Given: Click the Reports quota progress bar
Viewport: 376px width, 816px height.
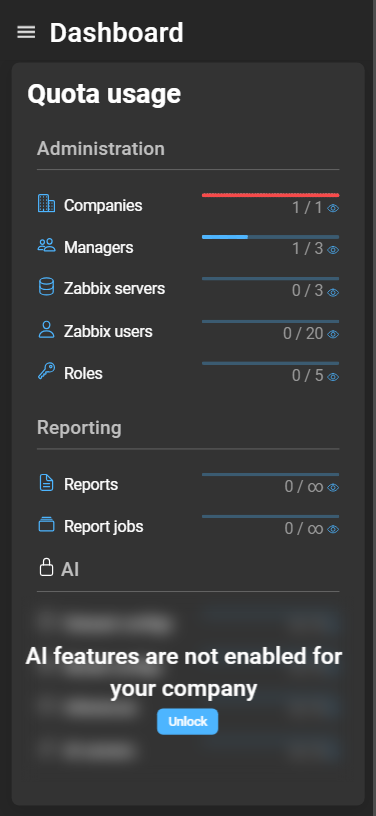Looking at the screenshot, I should point(270,475).
